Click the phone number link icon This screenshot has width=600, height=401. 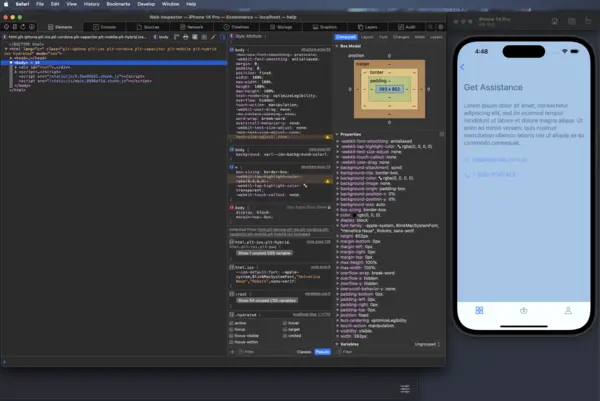[x=466, y=176]
